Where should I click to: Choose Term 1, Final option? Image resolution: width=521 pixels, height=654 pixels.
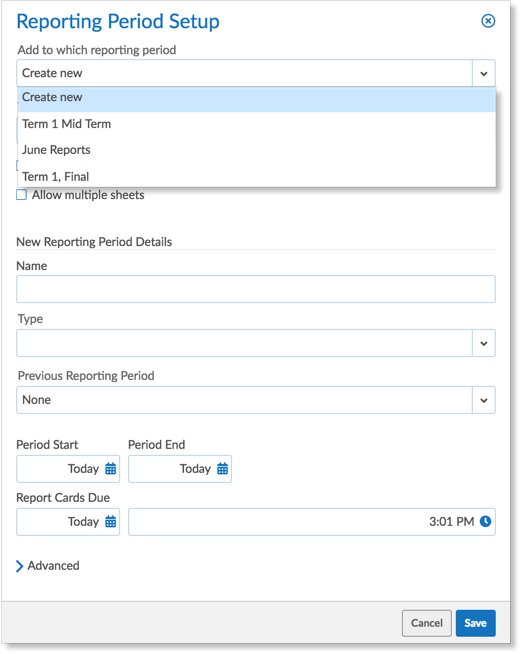(257, 176)
